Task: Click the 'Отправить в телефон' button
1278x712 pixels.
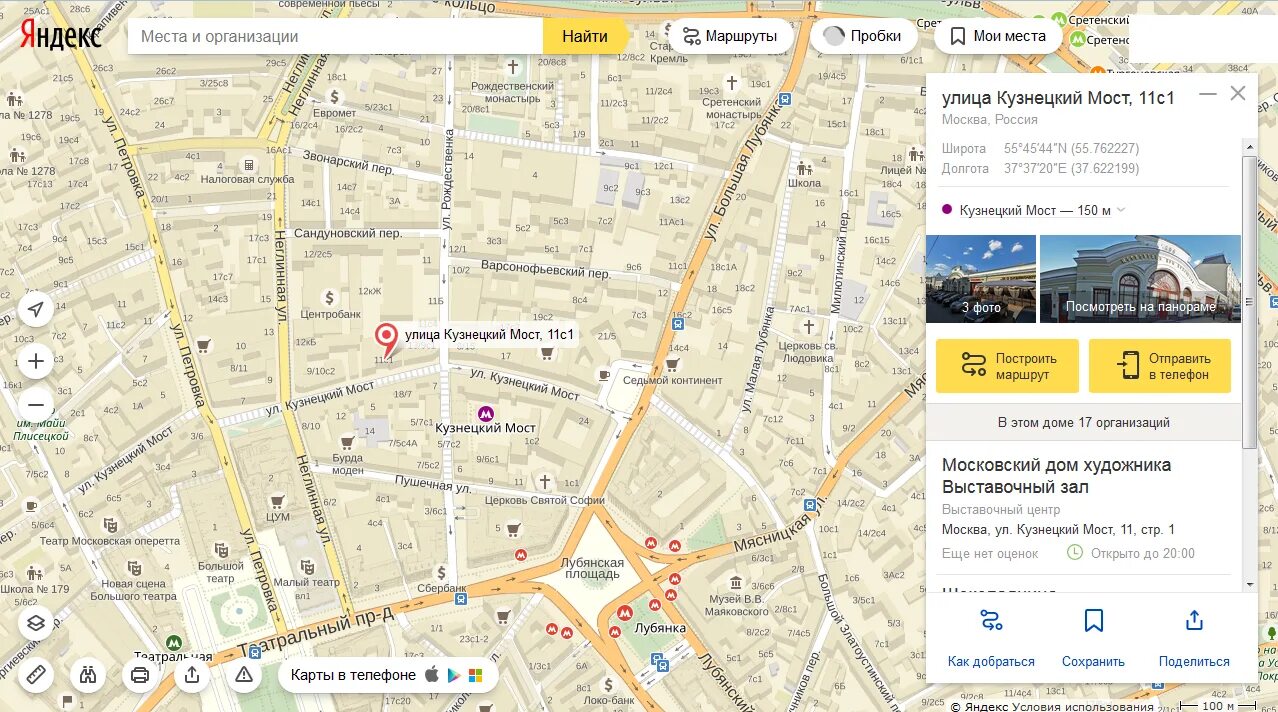Action: pyautogui.click(x=1160, y=366)
